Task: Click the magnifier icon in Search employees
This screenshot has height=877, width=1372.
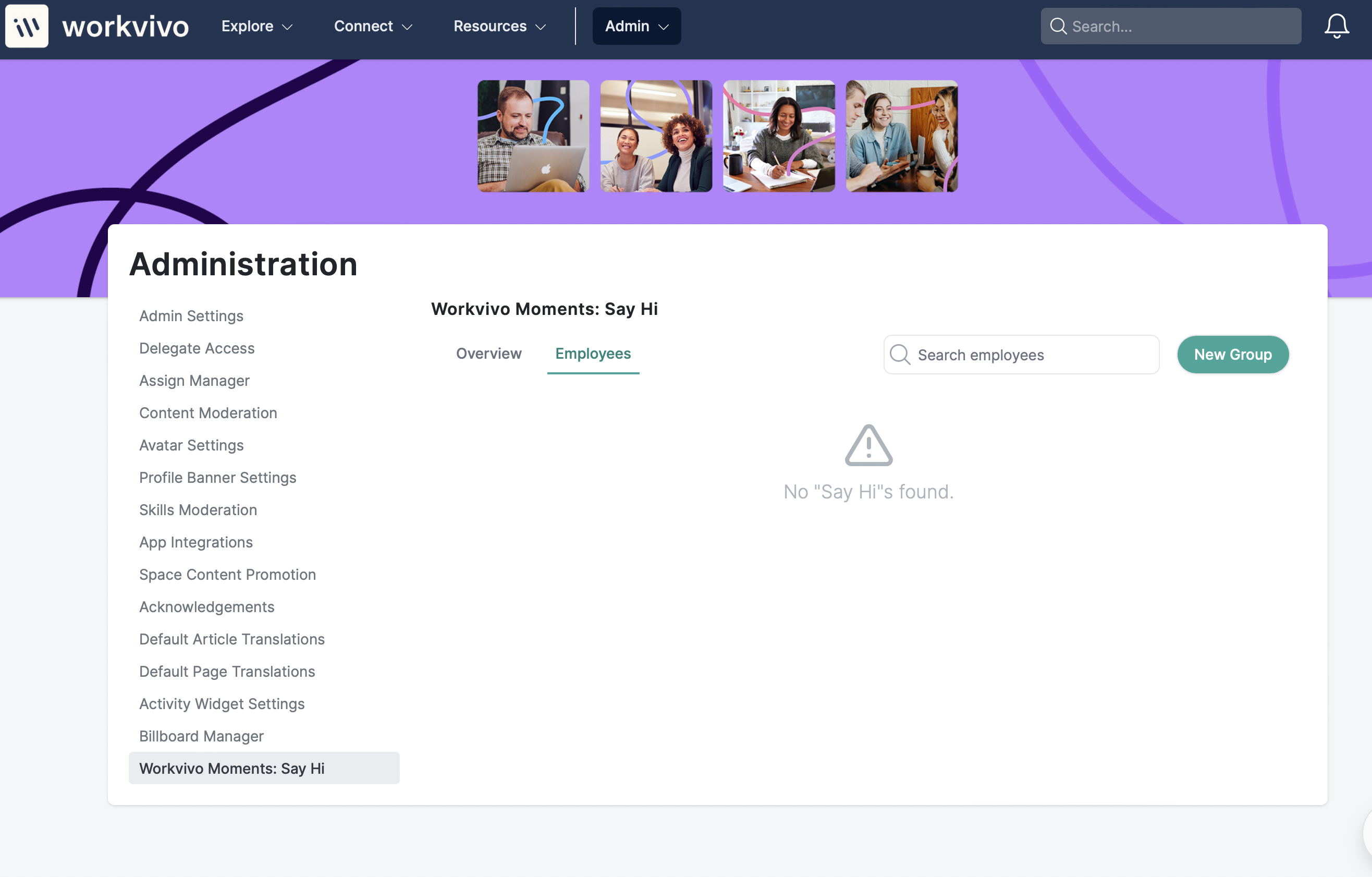Action: pos(900,355)
